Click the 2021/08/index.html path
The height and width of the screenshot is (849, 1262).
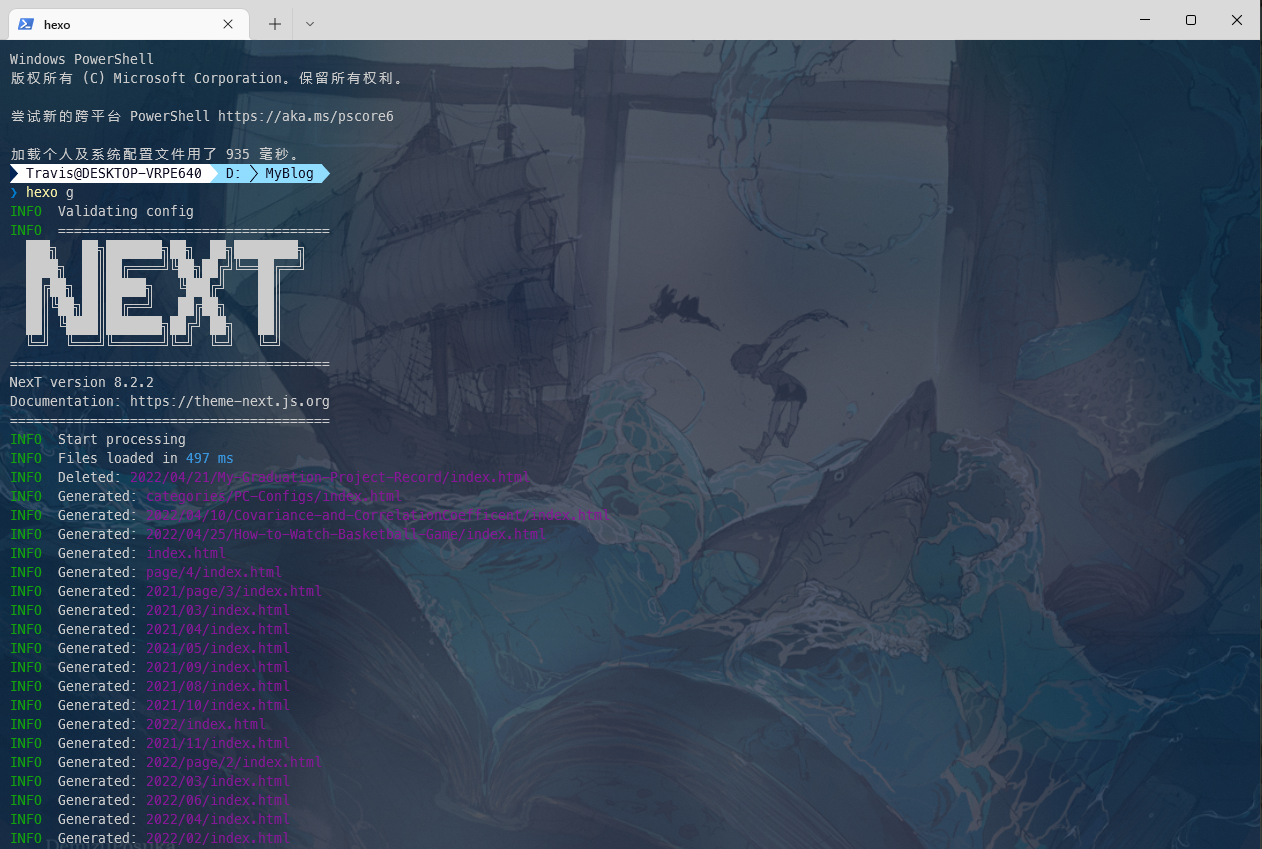(218, 686)
